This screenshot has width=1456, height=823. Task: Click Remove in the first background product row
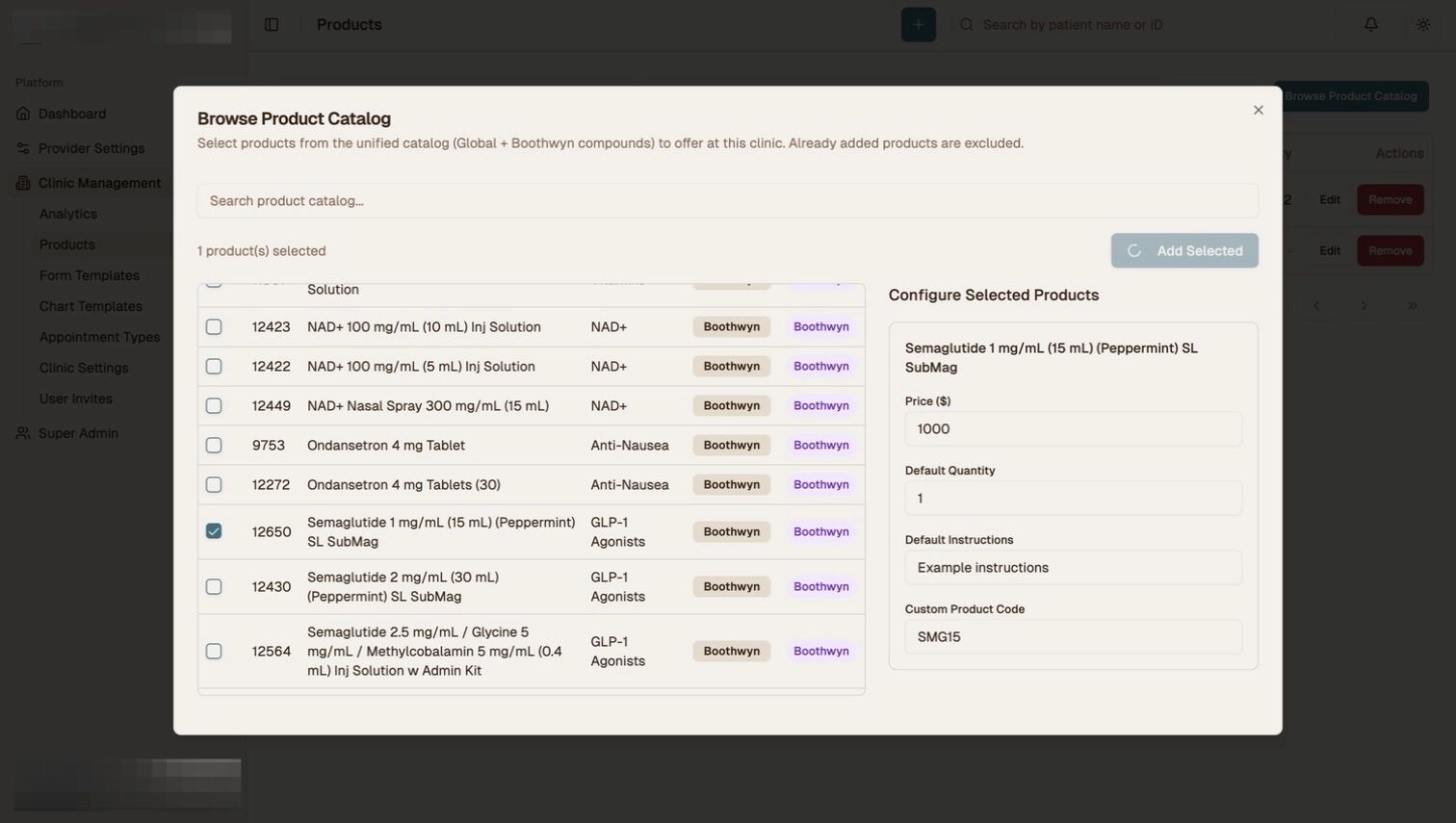(1391, 200)
